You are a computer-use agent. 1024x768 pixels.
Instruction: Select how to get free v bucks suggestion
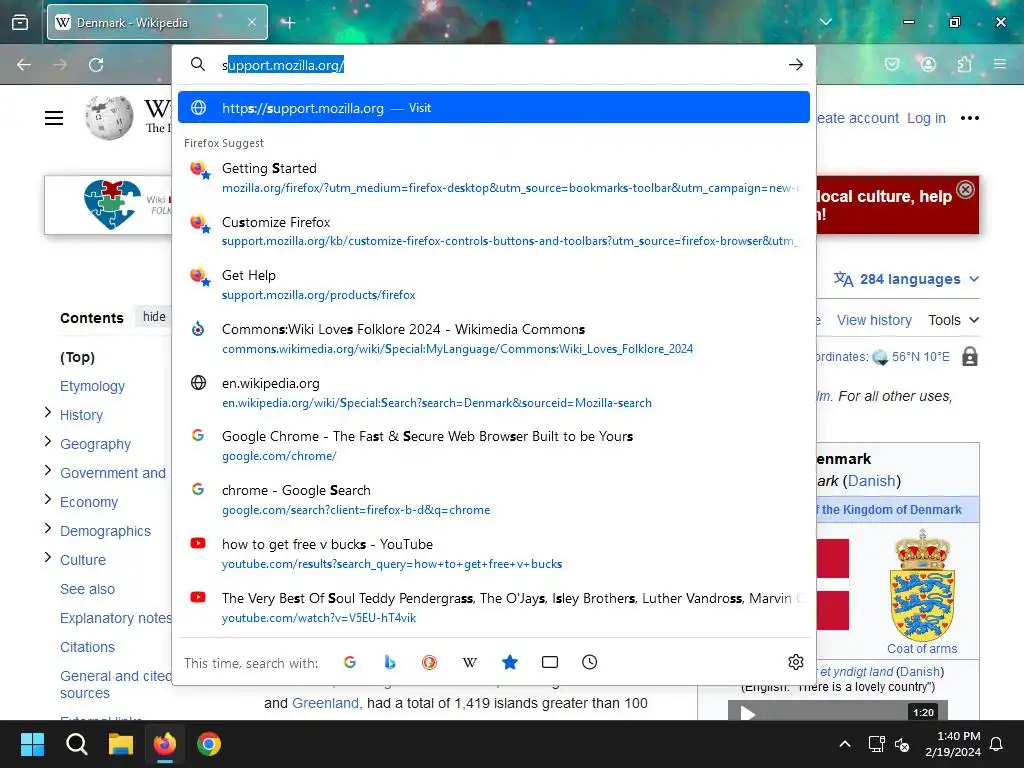[494, 553]
